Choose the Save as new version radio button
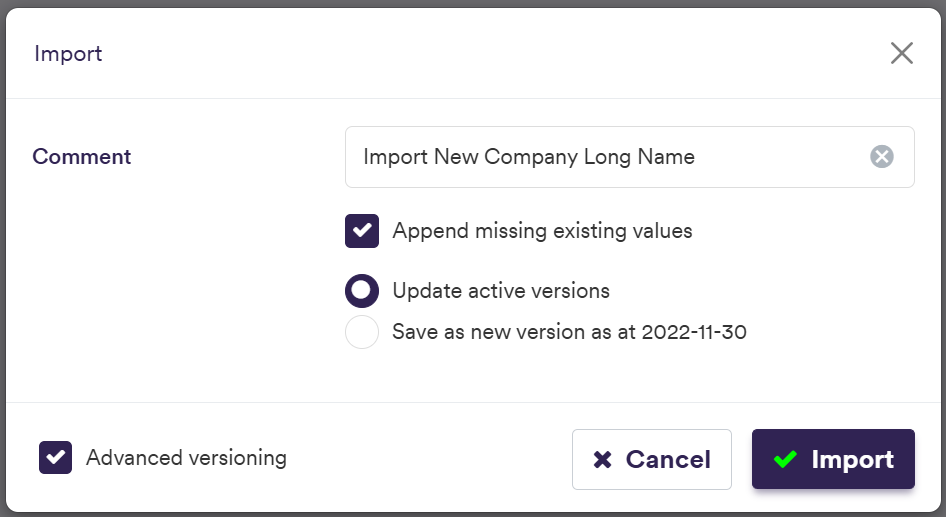 coord(362,332)
